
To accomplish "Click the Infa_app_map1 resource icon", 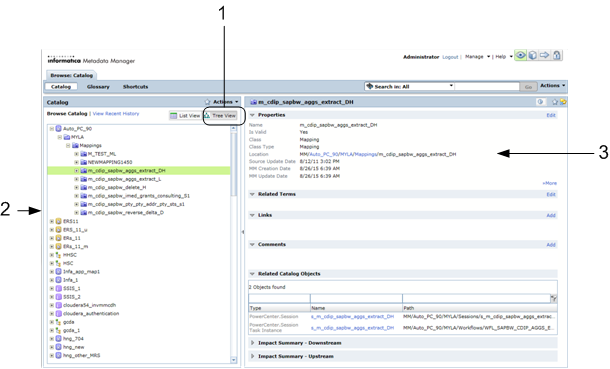I will 59,272.
